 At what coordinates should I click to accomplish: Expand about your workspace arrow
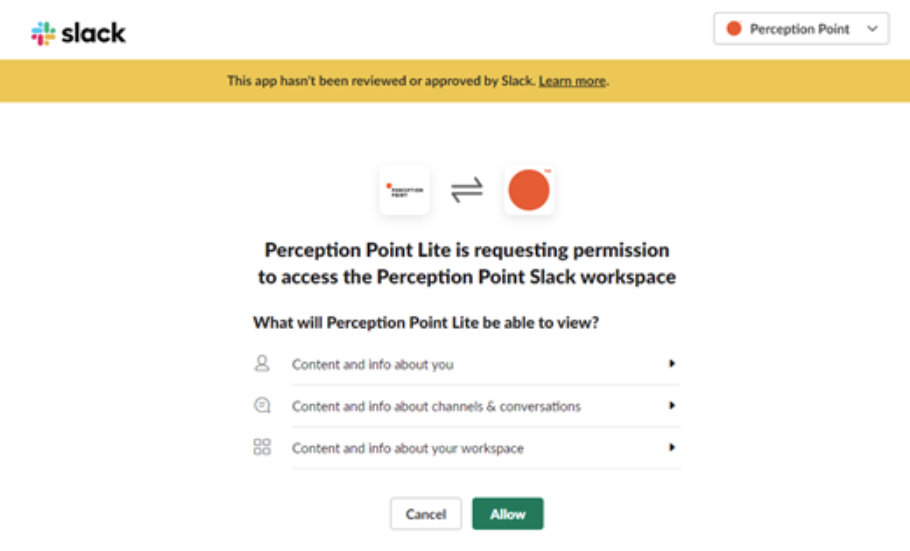click(x=672, y=448)
